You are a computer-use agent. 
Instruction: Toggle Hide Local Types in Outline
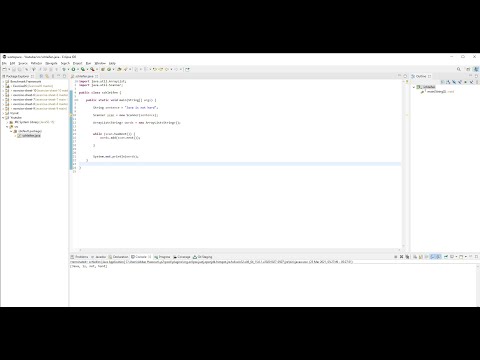coord(471,82)
